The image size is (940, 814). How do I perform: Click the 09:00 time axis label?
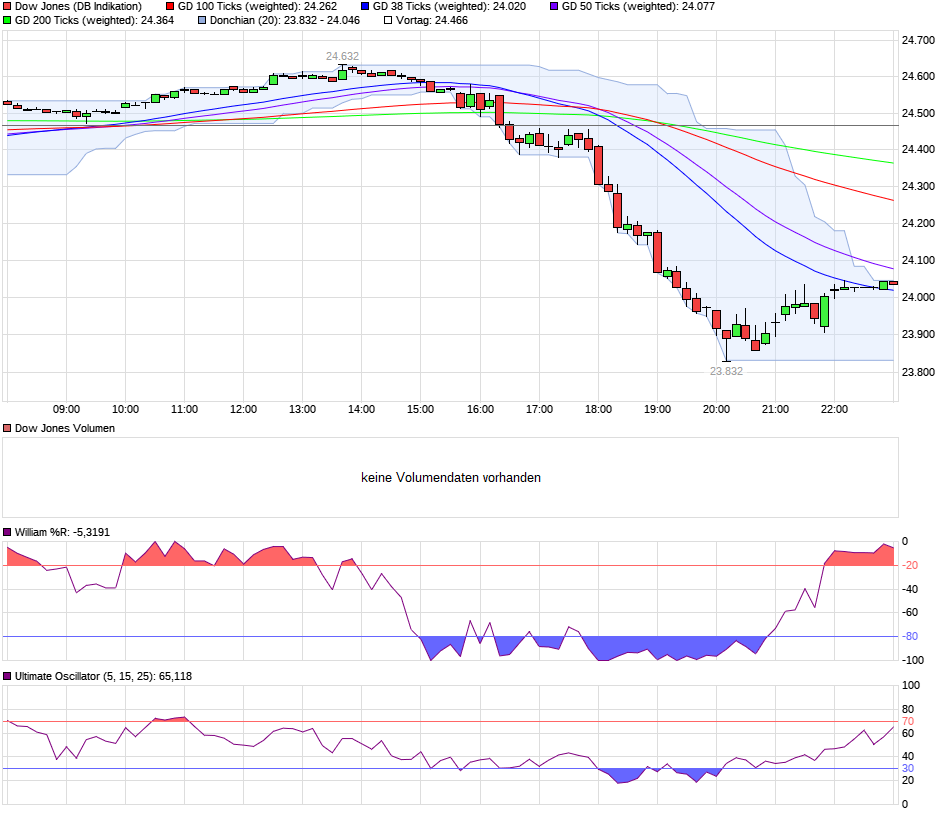coord(66,409)
